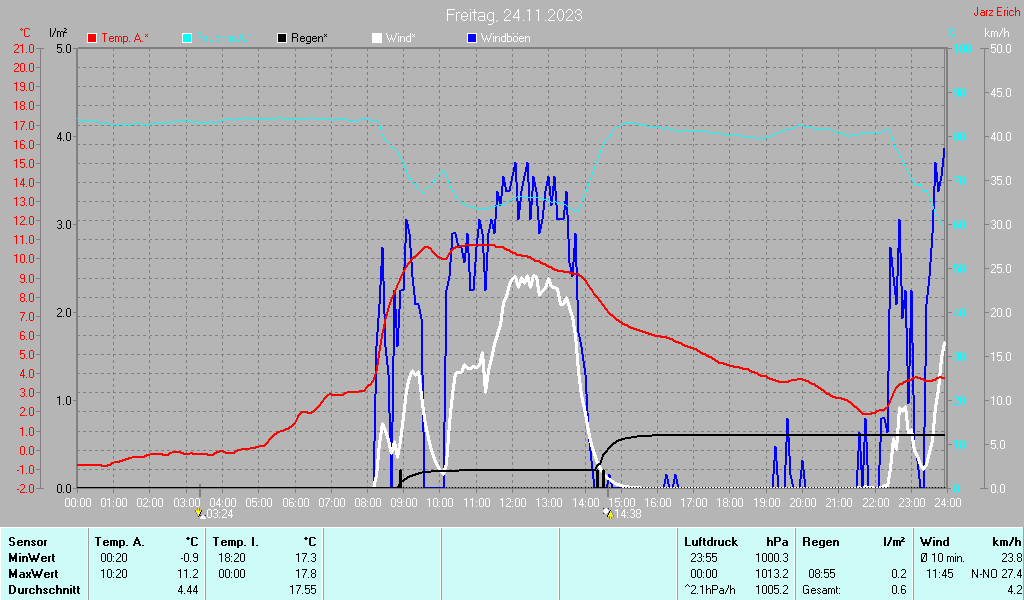Select the Temp. A. legend label
Viewport: 1024px width, 600px height.
point(125,38)
